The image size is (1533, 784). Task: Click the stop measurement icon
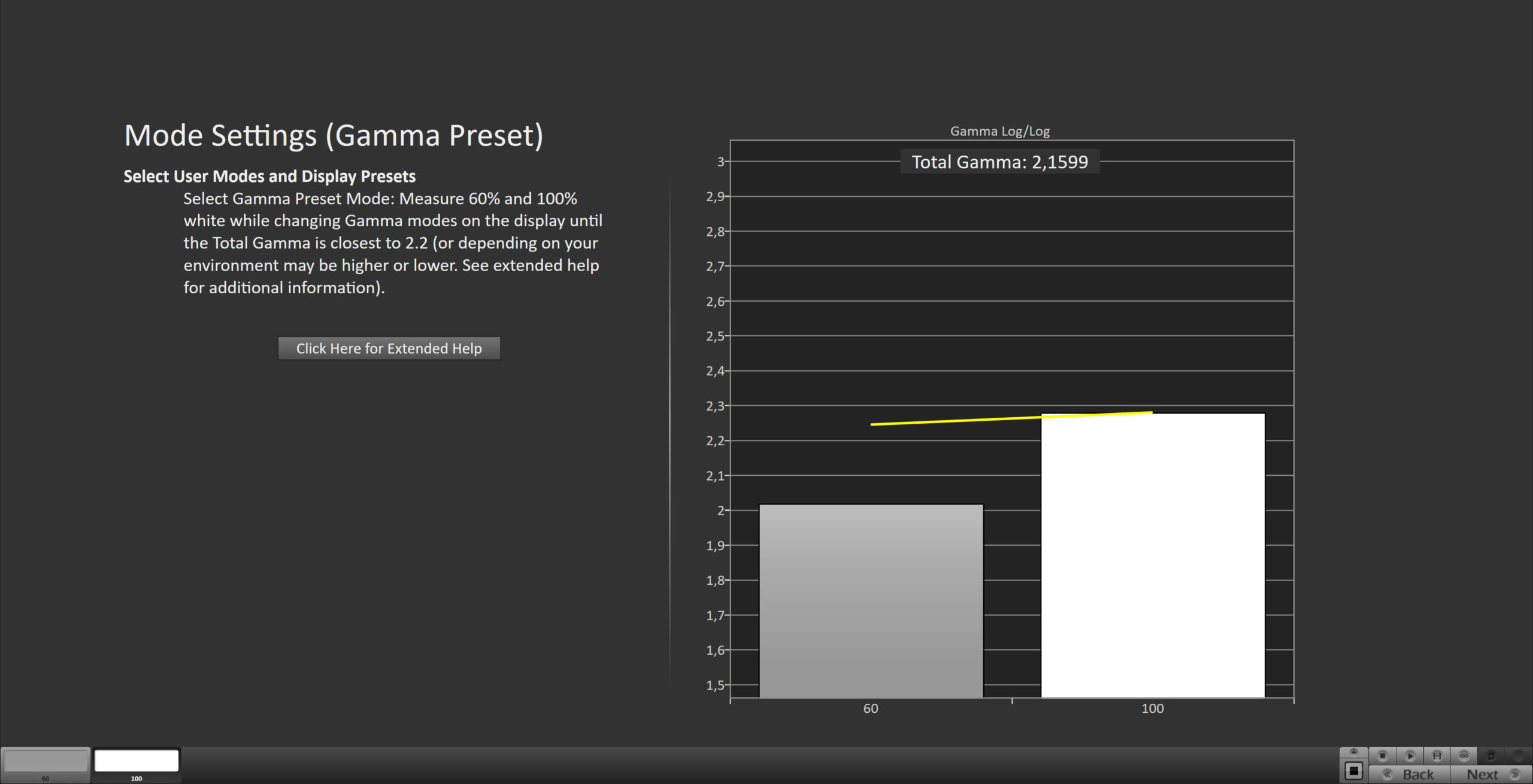[x=1383, y=756]
